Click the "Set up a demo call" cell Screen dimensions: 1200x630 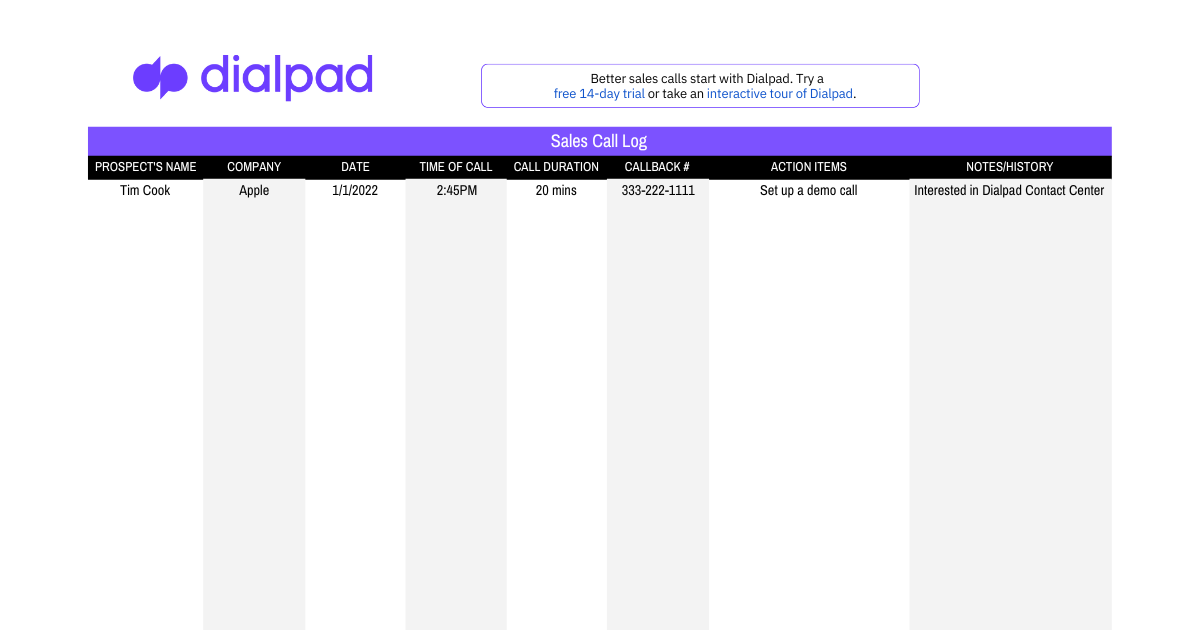click(808, 190)
